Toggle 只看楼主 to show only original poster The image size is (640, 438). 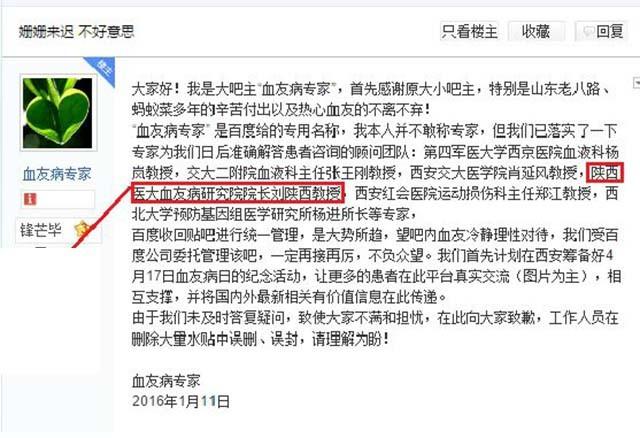tap(469, 31)
